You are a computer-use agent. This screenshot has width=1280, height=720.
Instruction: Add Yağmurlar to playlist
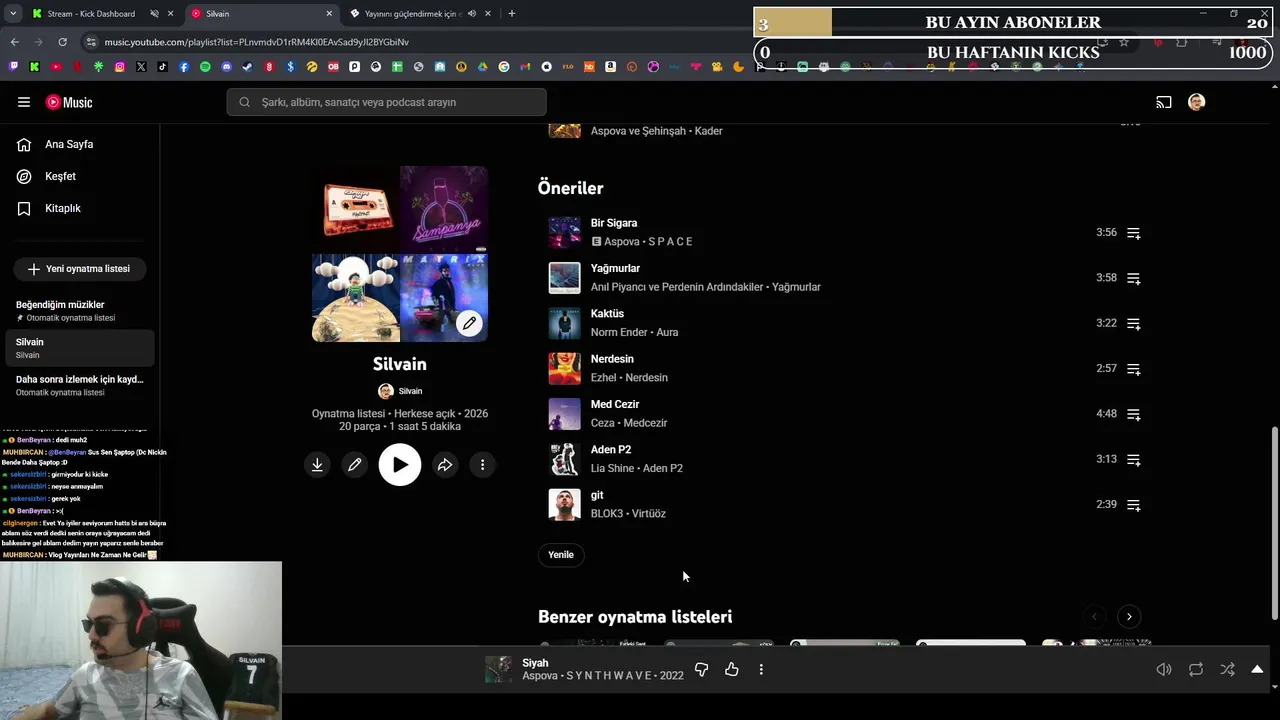(x=1134, y=278)
